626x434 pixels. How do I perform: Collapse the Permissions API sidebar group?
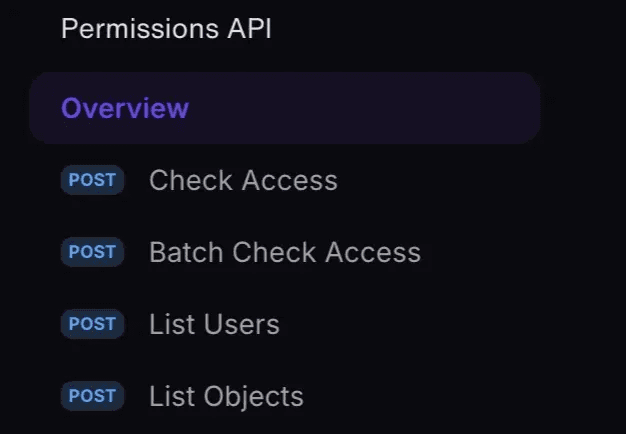click(166, 29)
